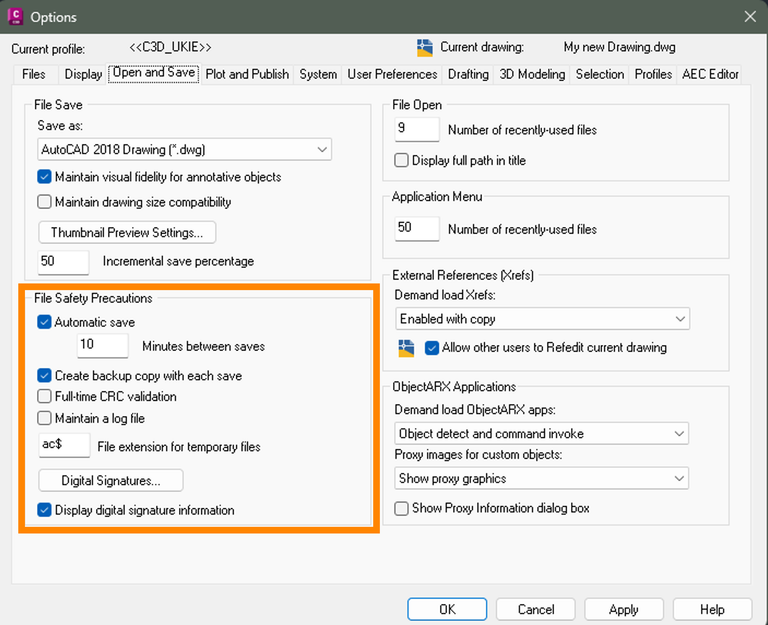Select the Open and Save tab
Image resolution: width=768 pixels, height=625 pixels.
[x=154, y=73]
